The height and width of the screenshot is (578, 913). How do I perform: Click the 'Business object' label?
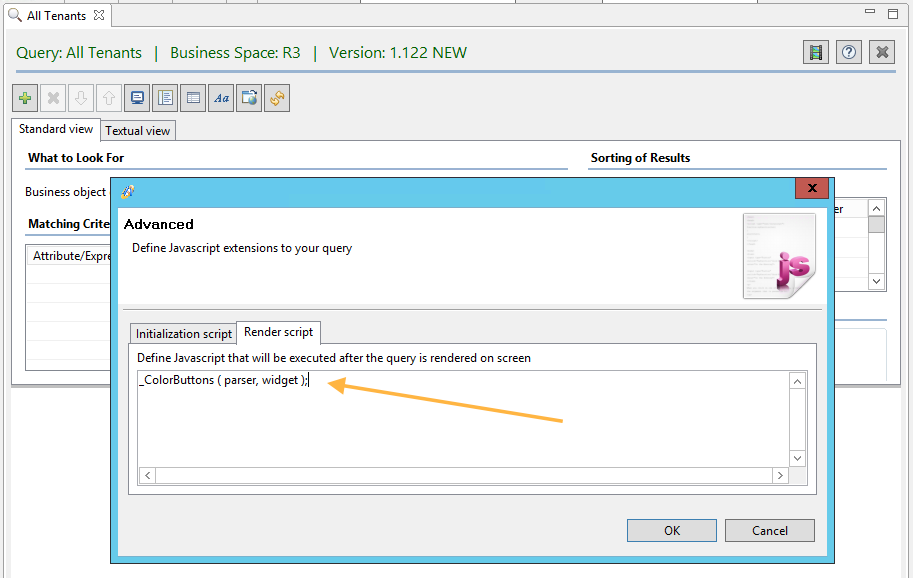tap(65, 192)
